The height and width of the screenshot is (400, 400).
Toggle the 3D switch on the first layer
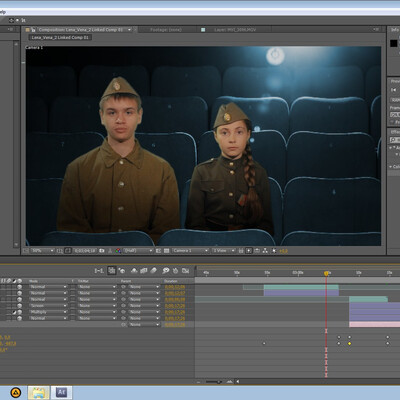click(x=19, y=287)
